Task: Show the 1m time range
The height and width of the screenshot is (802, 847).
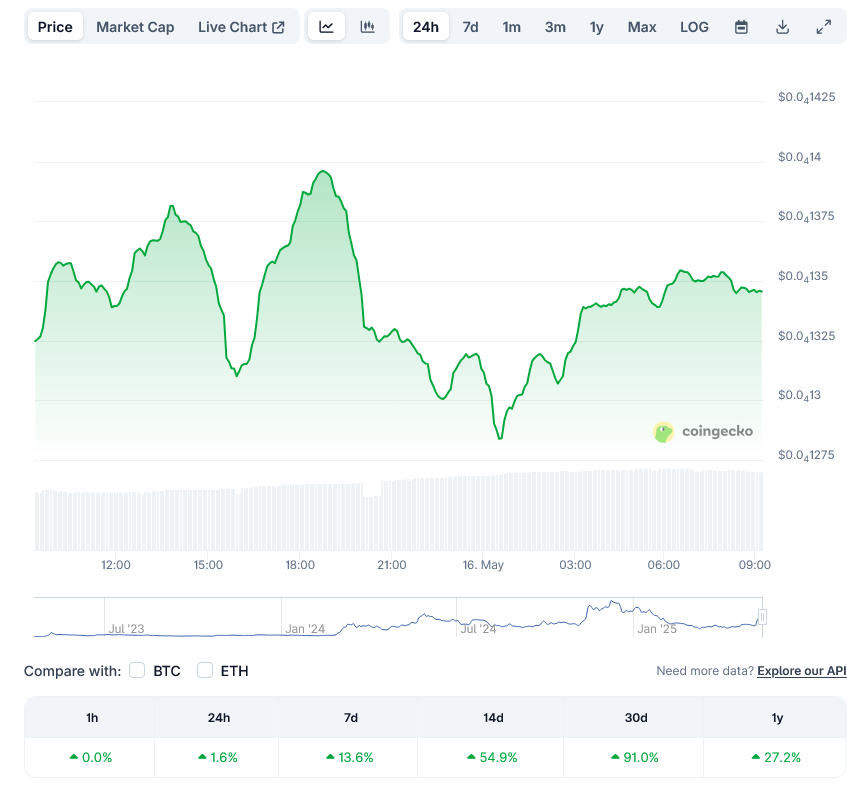Action: point(511,27)
